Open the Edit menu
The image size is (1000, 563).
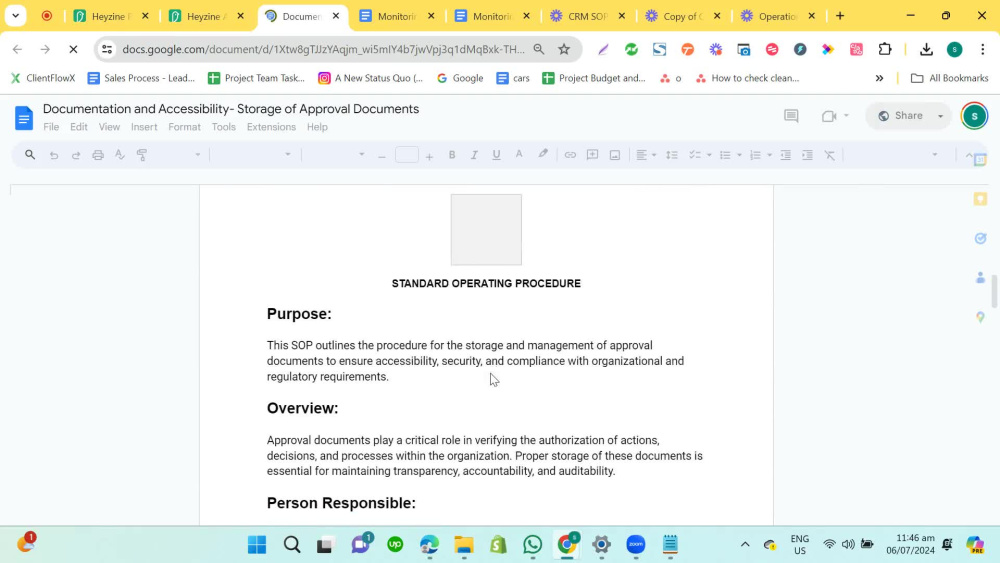(78, 127)
